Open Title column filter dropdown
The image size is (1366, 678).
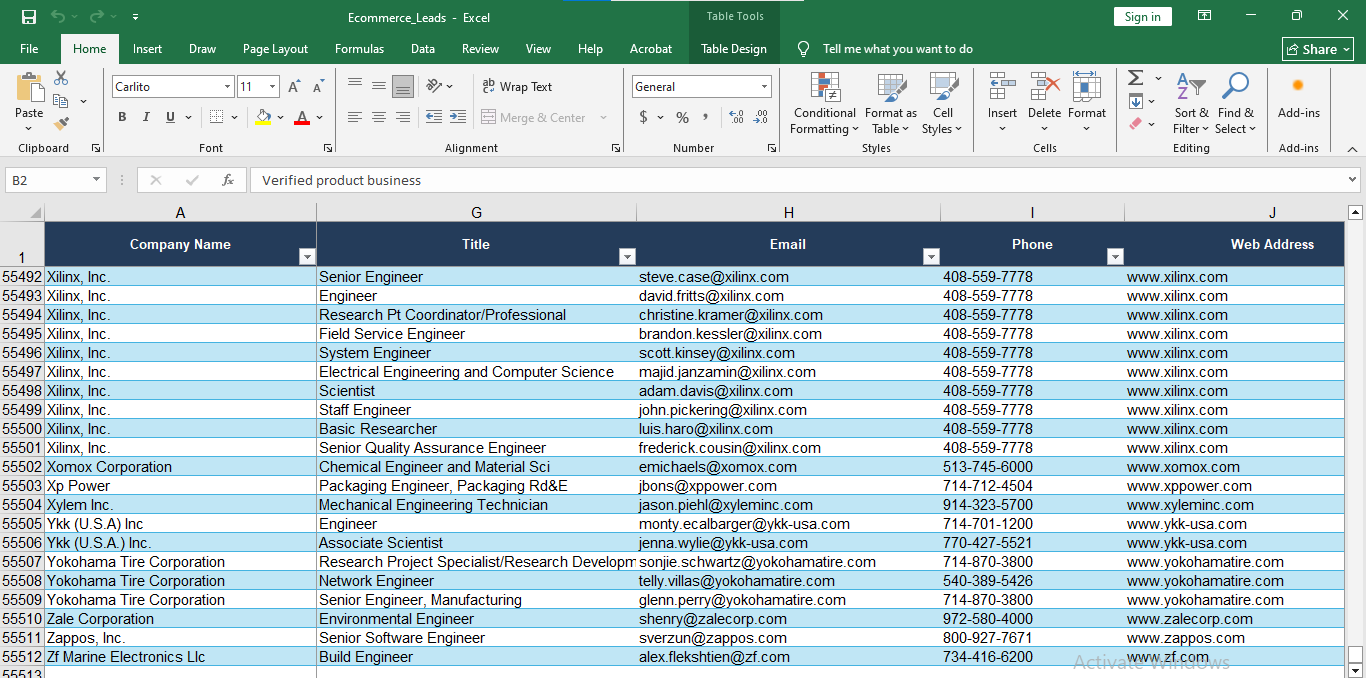pos(627,257)
